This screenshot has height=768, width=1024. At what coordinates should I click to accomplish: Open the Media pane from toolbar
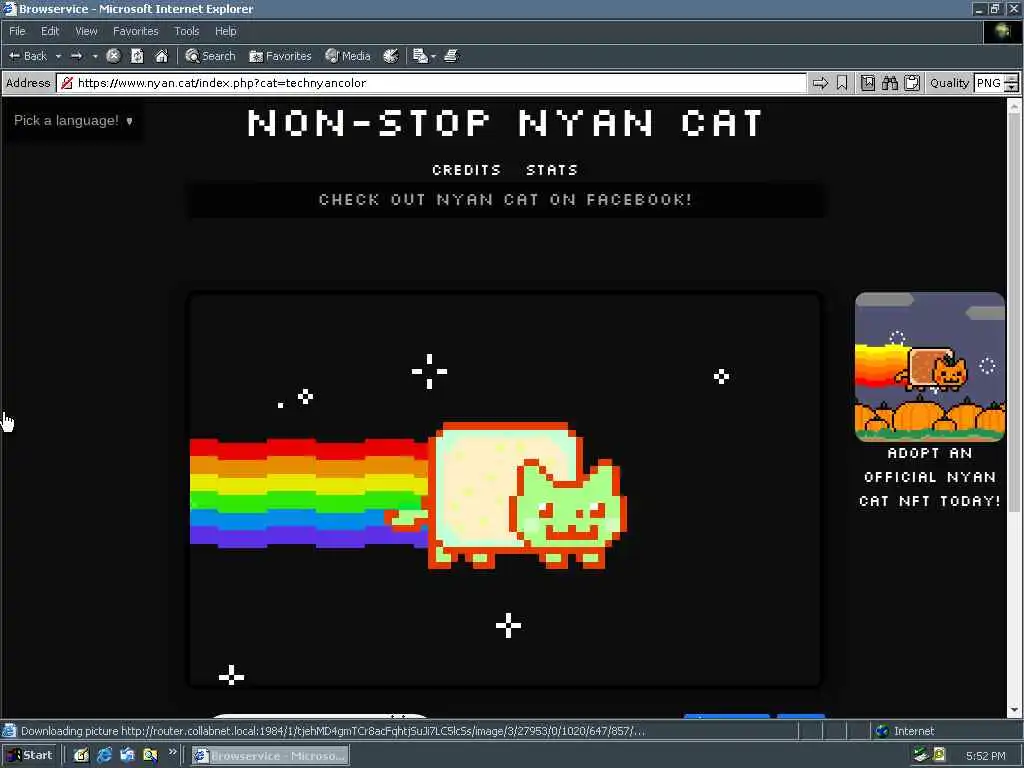[347, 56]
